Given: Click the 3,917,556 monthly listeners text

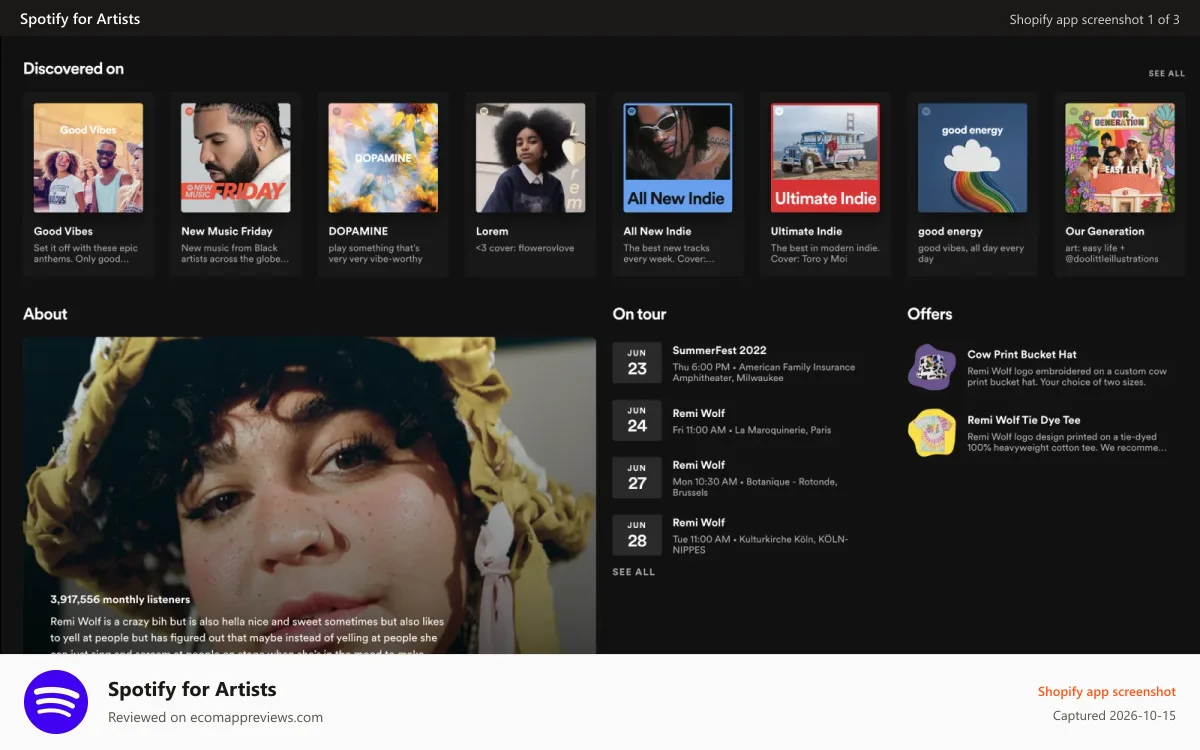Looking at the screenshot, I should point(120,600).
